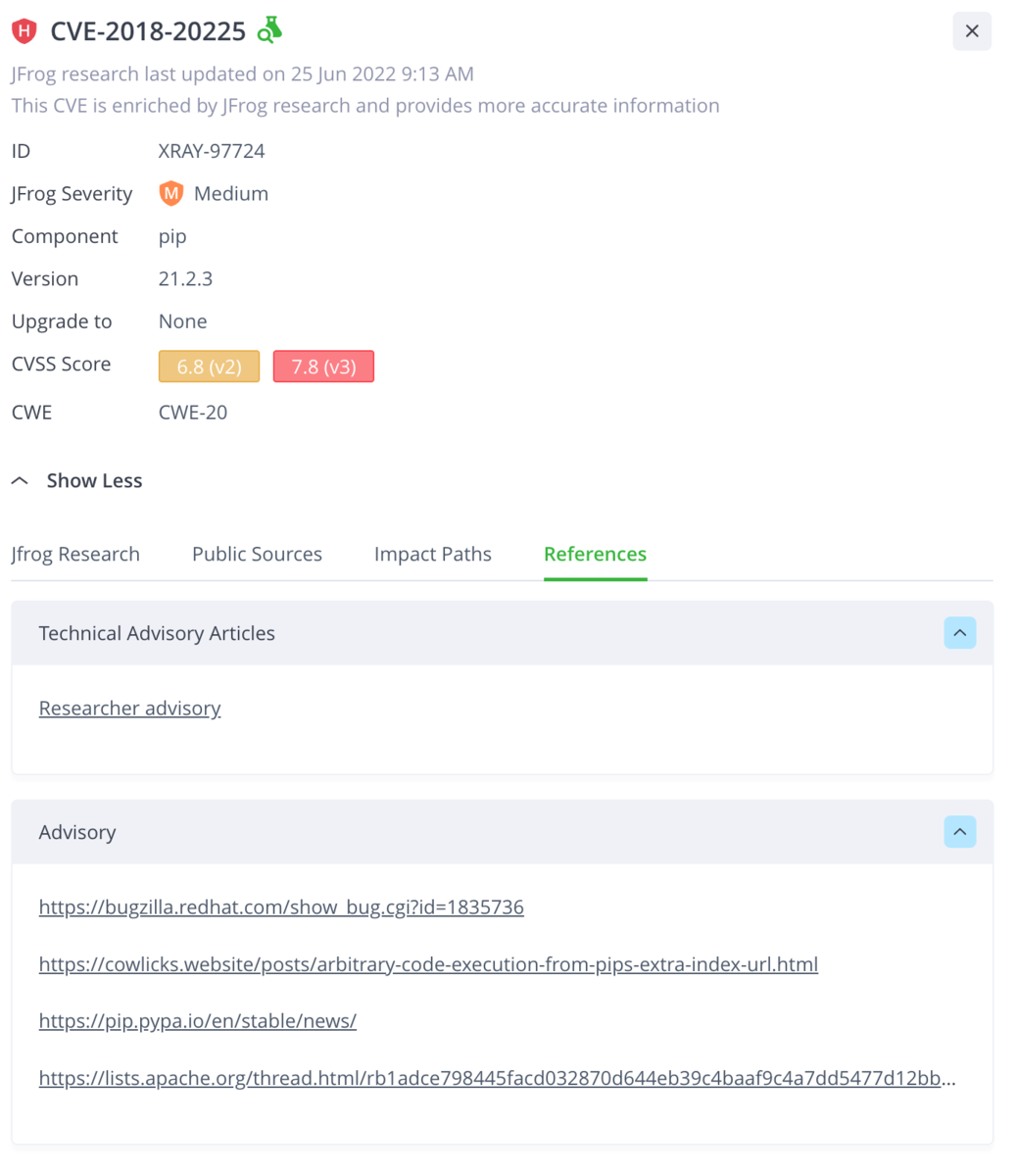Collapse the Technical Advisory Articles section
Screen dimensions: 1016x1176
click(960, 633)
